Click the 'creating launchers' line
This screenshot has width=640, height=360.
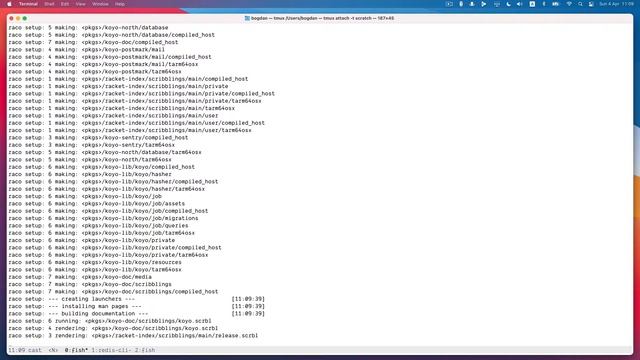136,299
